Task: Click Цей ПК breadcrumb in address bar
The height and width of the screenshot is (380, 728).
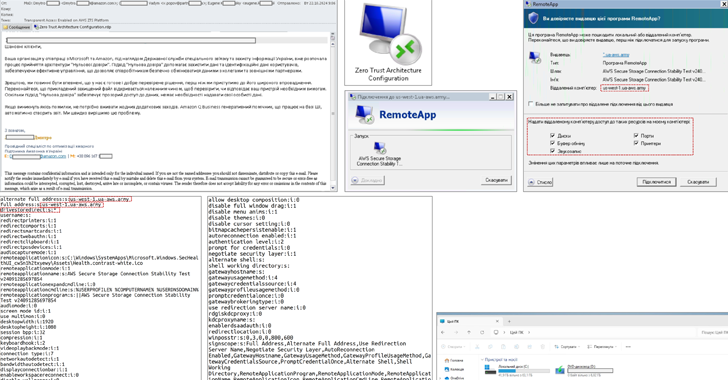Action: 516,333
